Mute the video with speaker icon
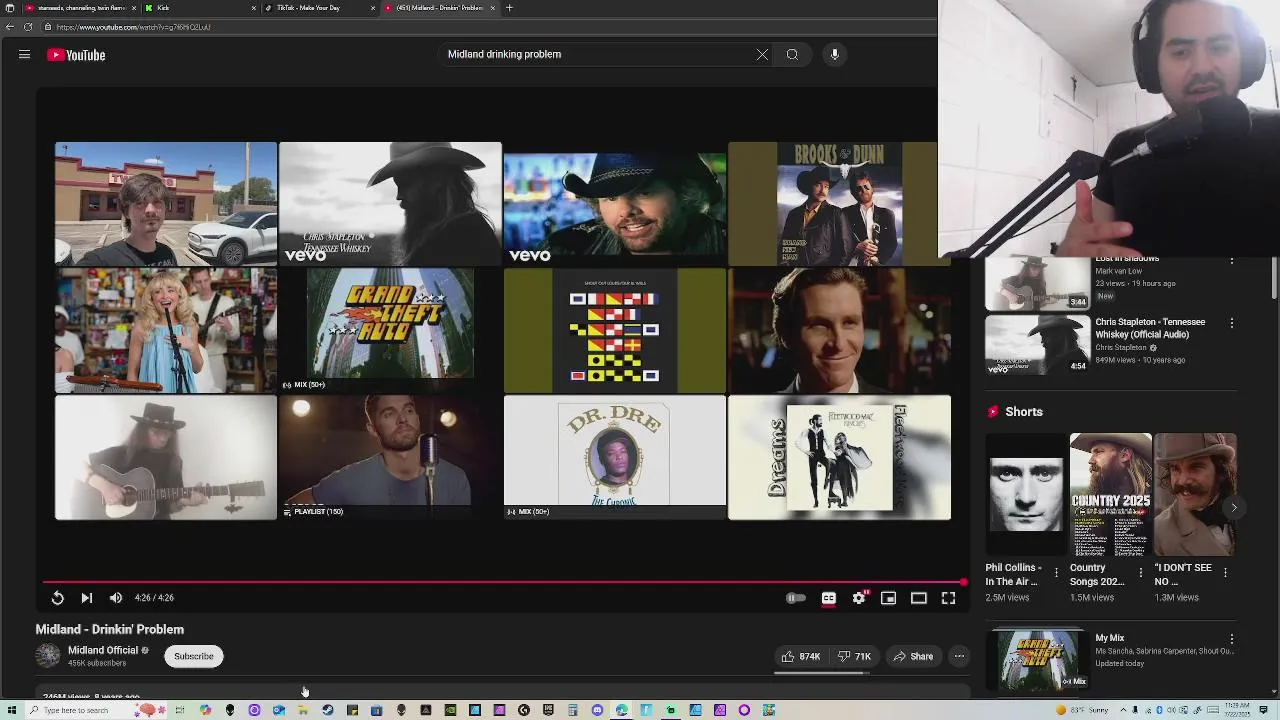1280x720 pixels. pos(116,598)
